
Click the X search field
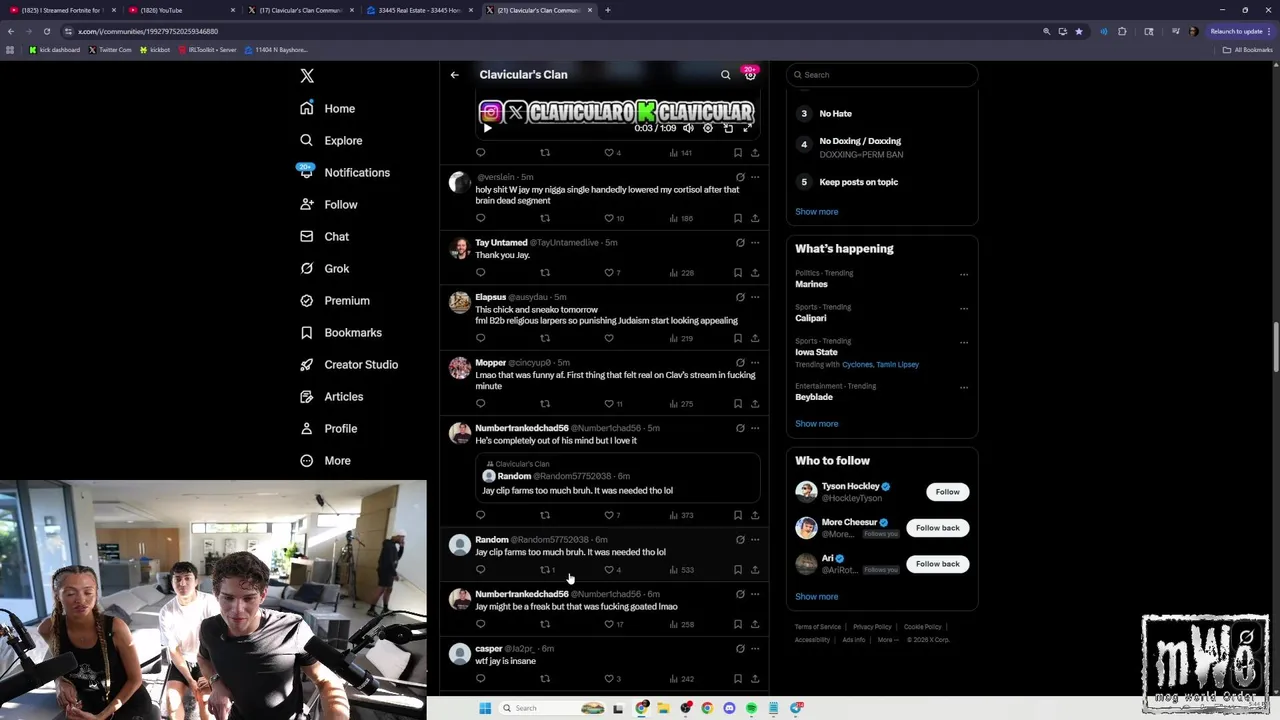pyautogui.click(x=881, y=75)
